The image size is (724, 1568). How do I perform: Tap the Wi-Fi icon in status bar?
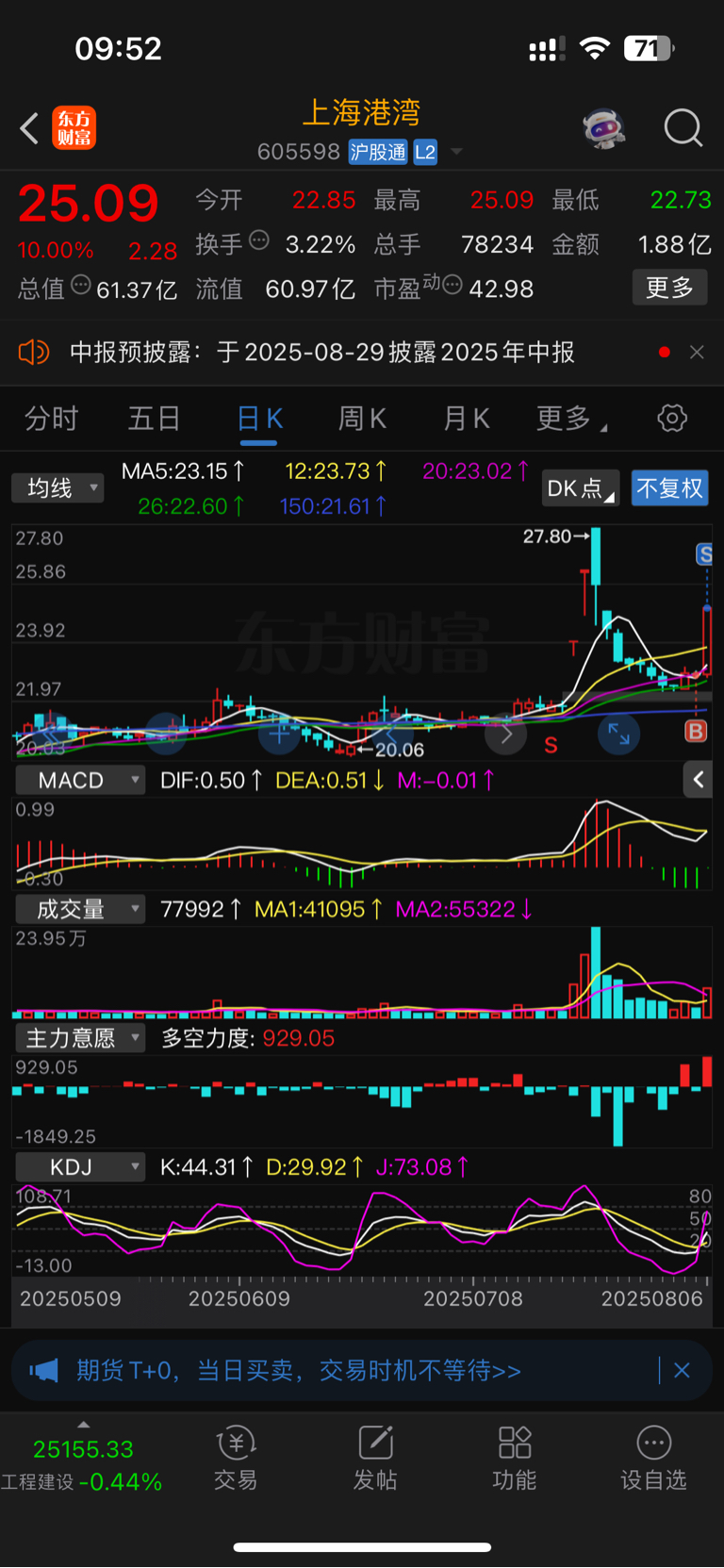point(594,48)
